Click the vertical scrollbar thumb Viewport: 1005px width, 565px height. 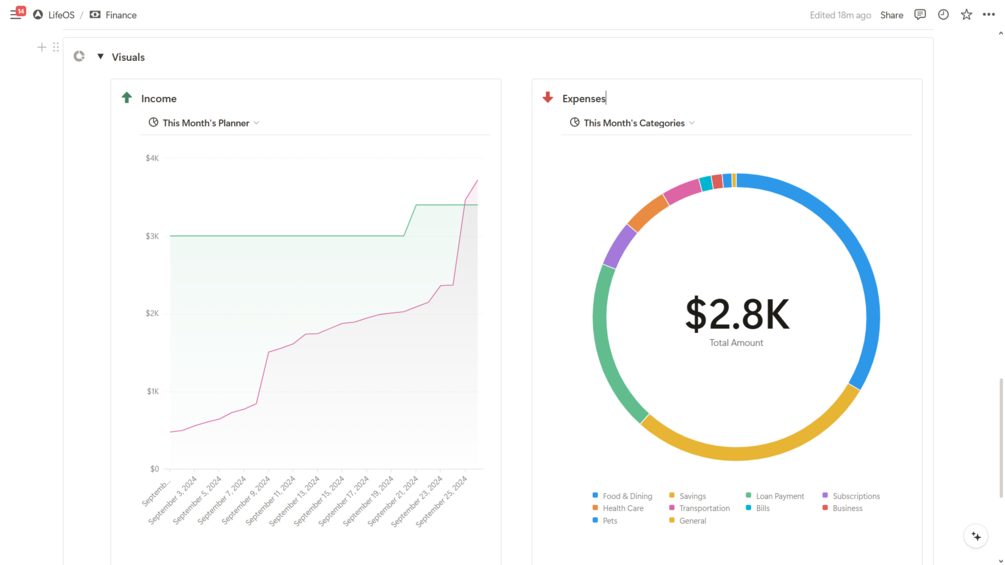[x=1001, y=438]
